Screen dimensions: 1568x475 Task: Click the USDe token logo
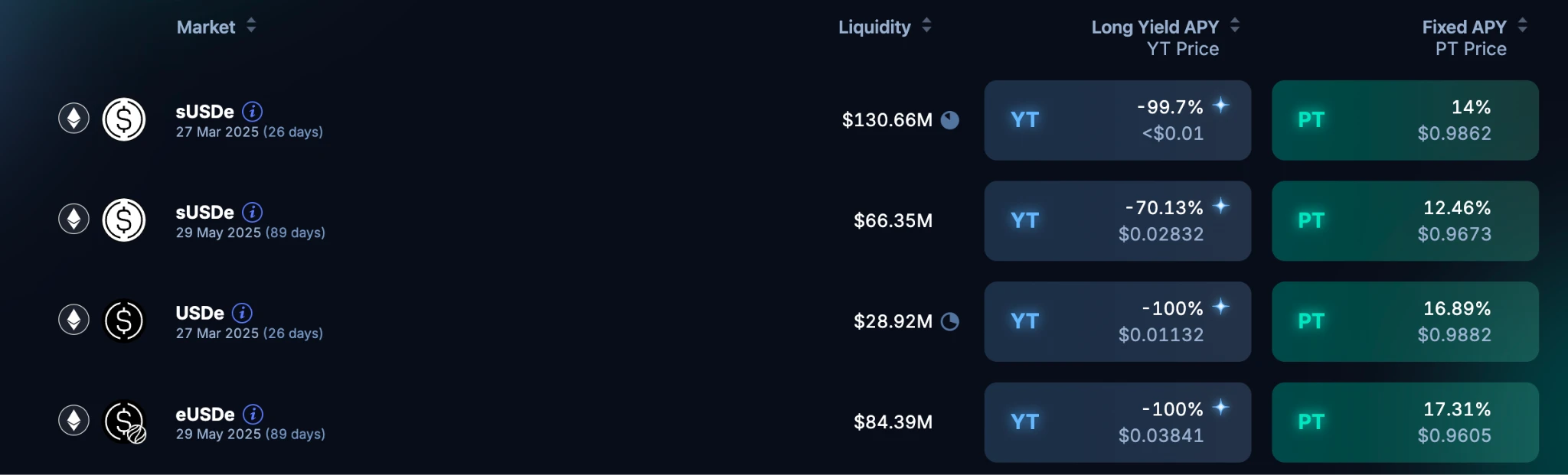pyautogui.click(x=124, y=320)
